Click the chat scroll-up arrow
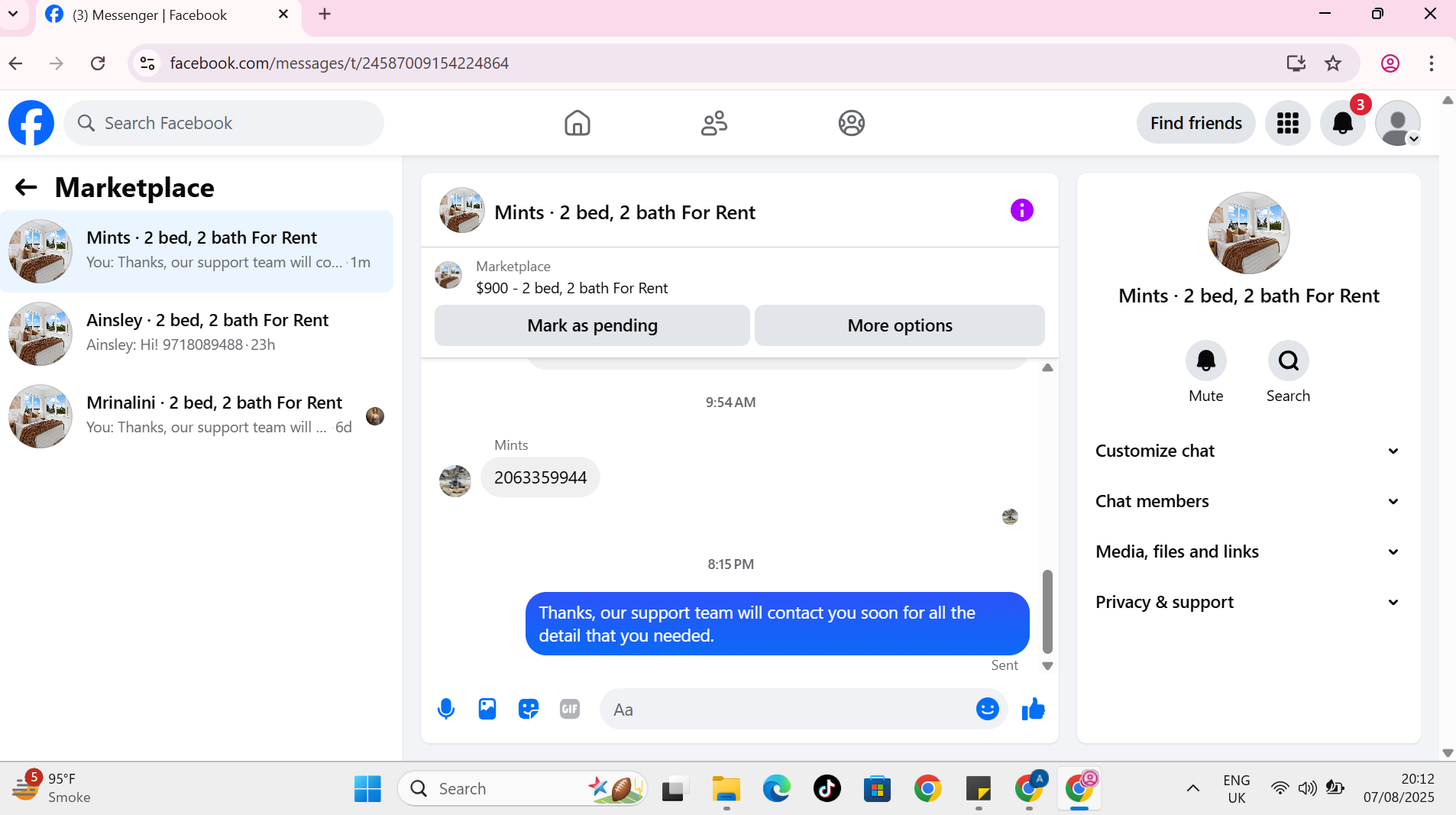 [x=1047, y=368]
